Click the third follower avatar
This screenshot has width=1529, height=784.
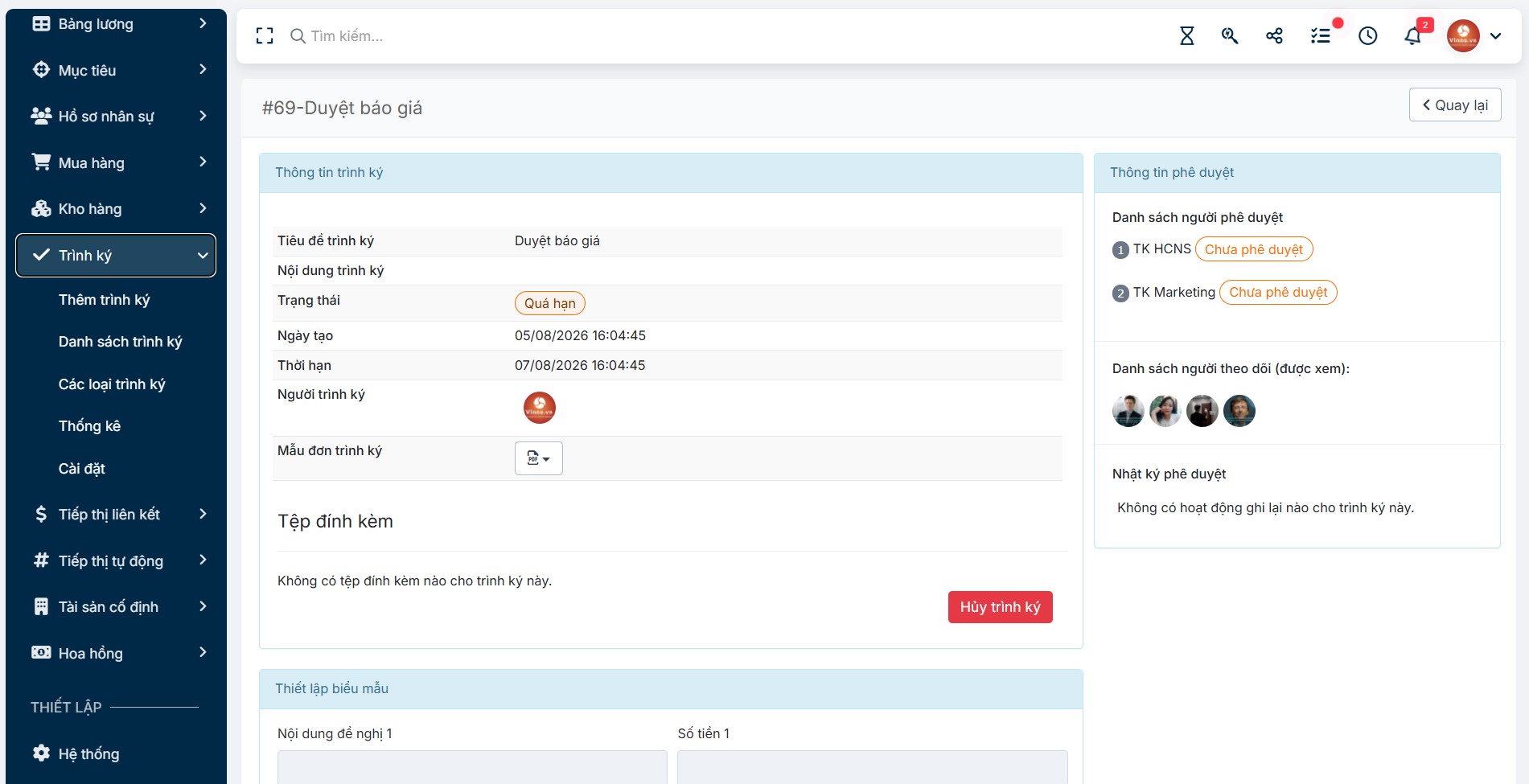click(1202, 411)
